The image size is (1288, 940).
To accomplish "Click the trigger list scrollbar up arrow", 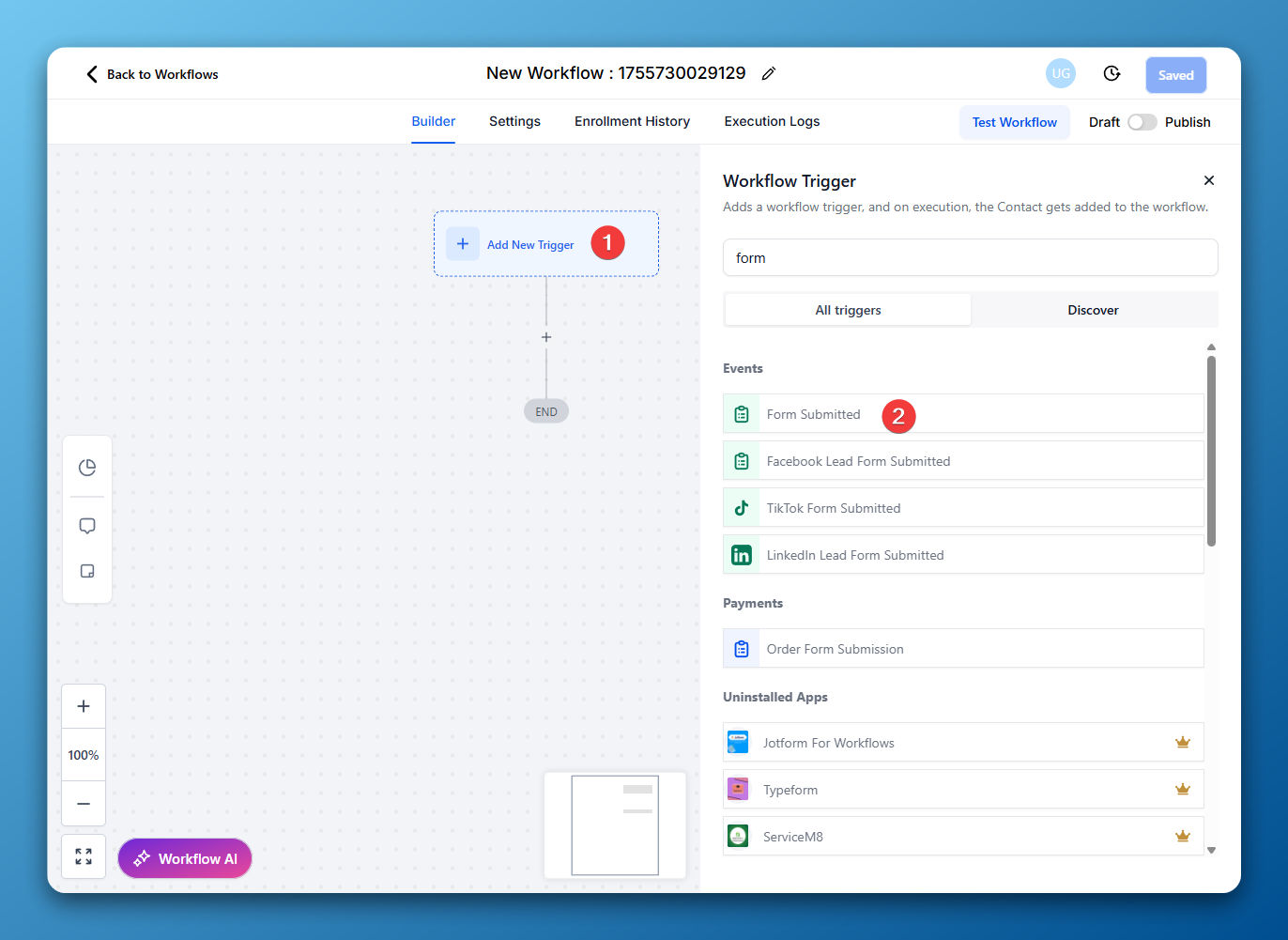I will [x=1211, y=347].
